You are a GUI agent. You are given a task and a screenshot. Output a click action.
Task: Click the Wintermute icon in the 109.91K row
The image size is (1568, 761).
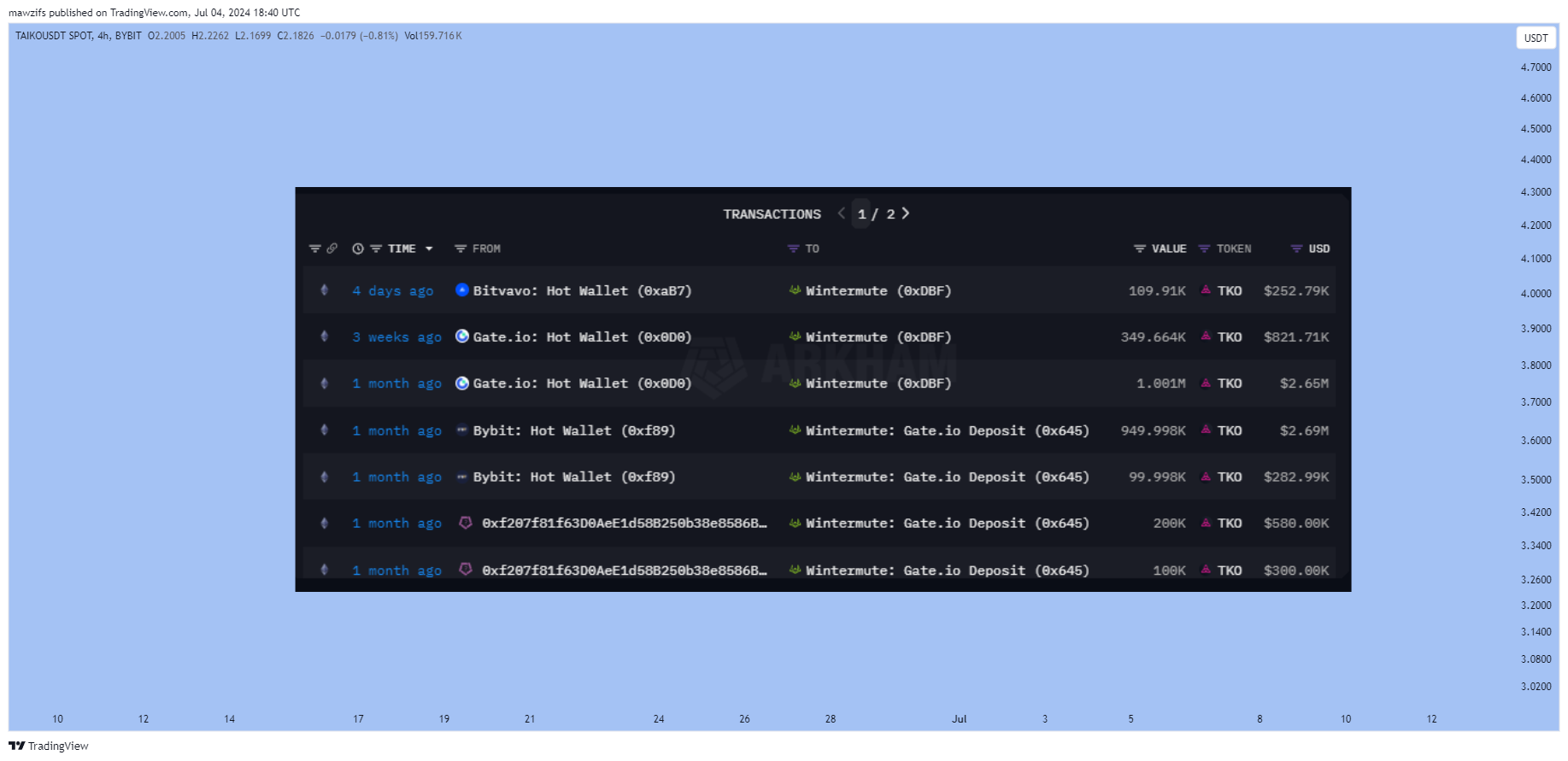[795, 290]
